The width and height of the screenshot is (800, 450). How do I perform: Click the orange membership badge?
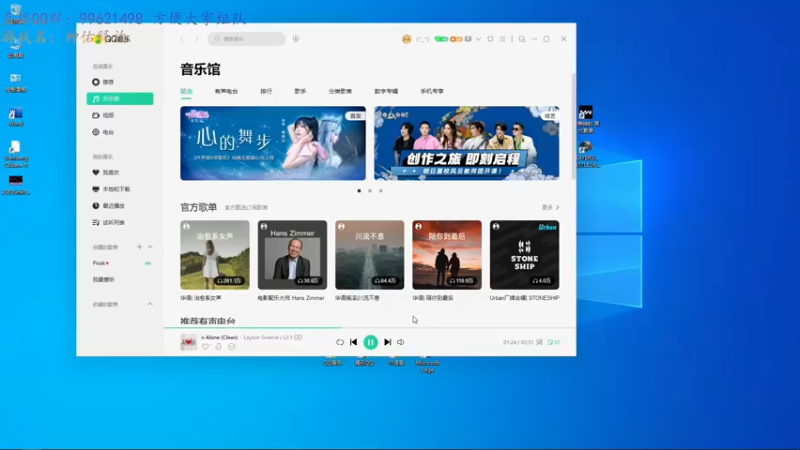(x=456, y=39)
